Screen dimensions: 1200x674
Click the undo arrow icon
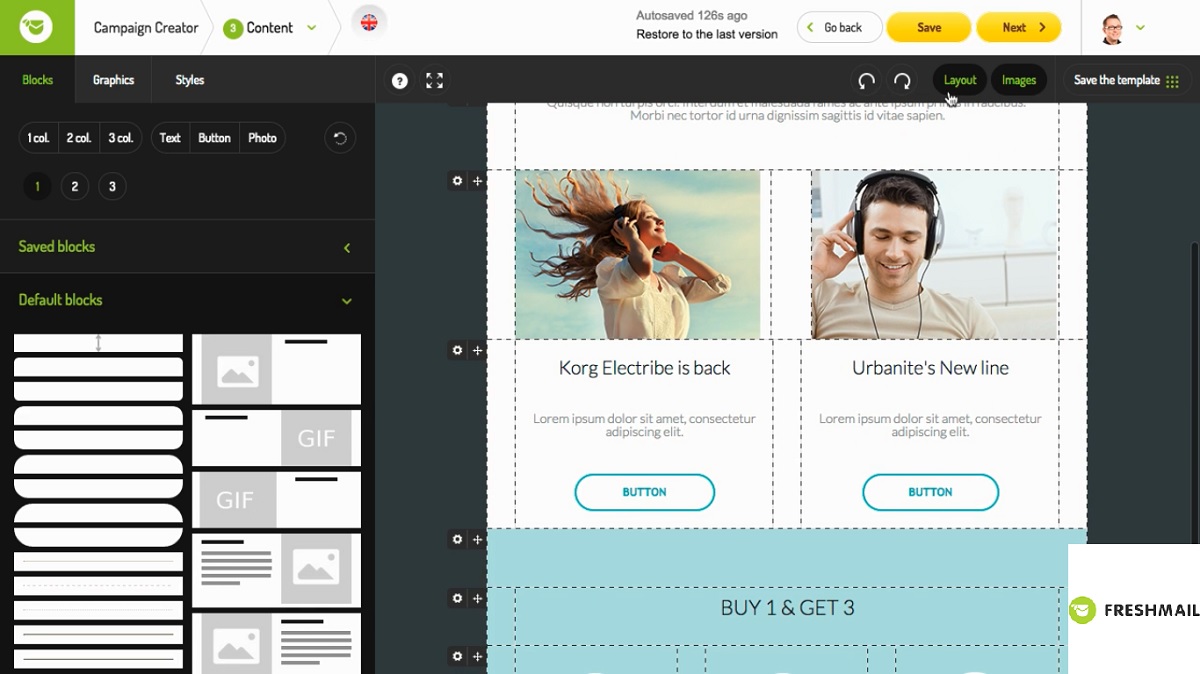866,81
